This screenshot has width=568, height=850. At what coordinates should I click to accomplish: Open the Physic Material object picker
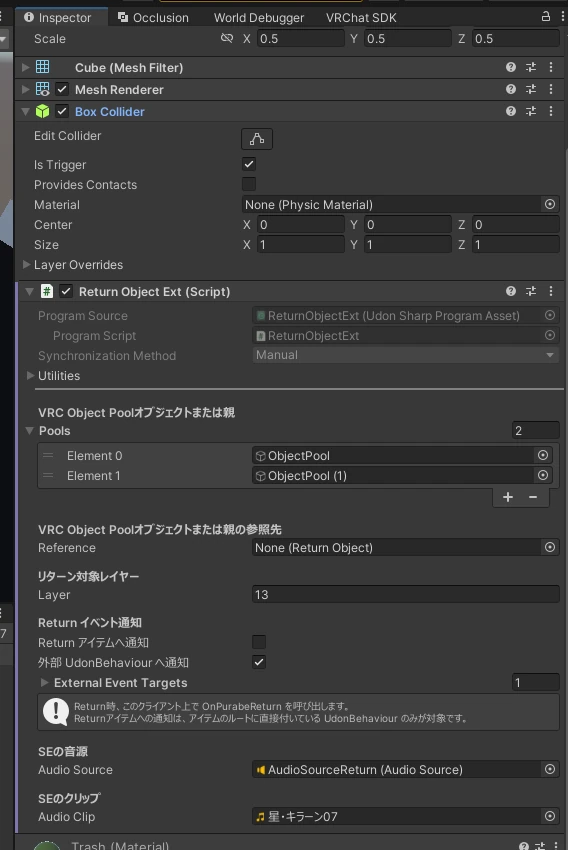(x=550, y=204)
